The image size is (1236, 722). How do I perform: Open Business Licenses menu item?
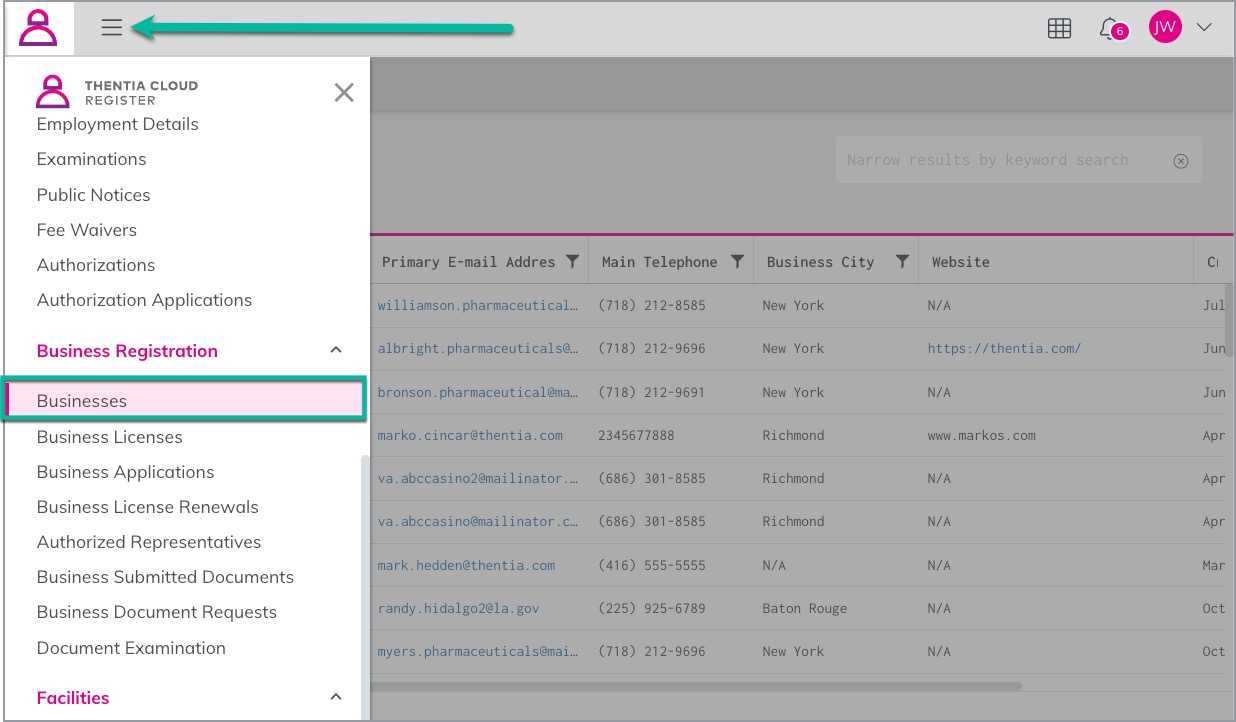click(110, 437)
